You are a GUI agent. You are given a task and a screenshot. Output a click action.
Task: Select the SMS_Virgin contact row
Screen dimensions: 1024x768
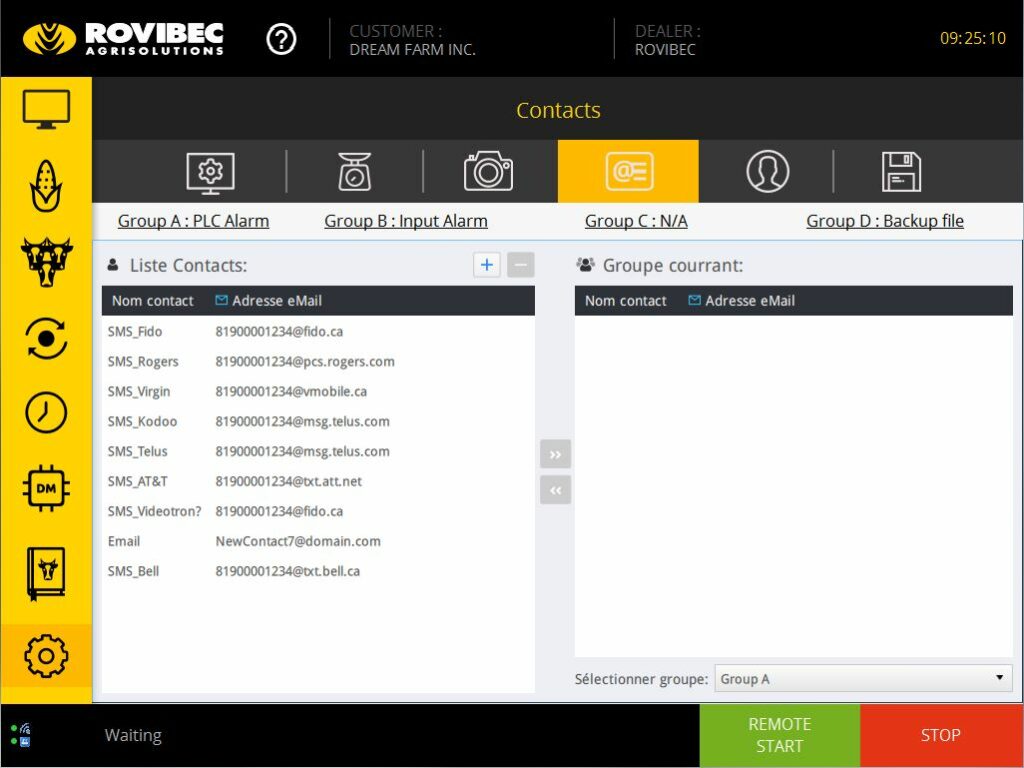point(318,392)
